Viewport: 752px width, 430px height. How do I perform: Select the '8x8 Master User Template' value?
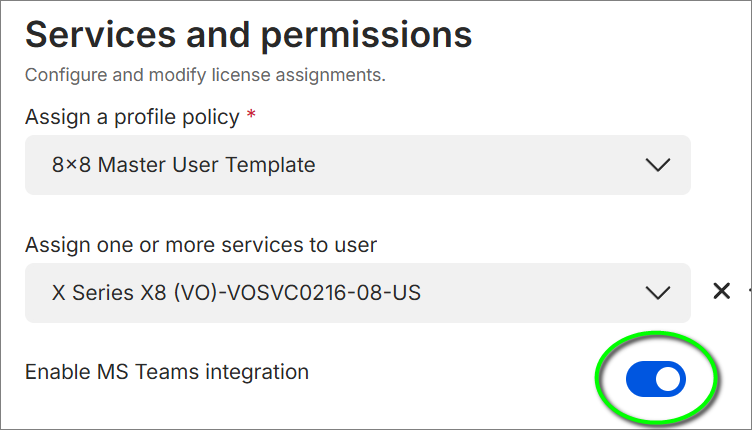tap(184, 165)
